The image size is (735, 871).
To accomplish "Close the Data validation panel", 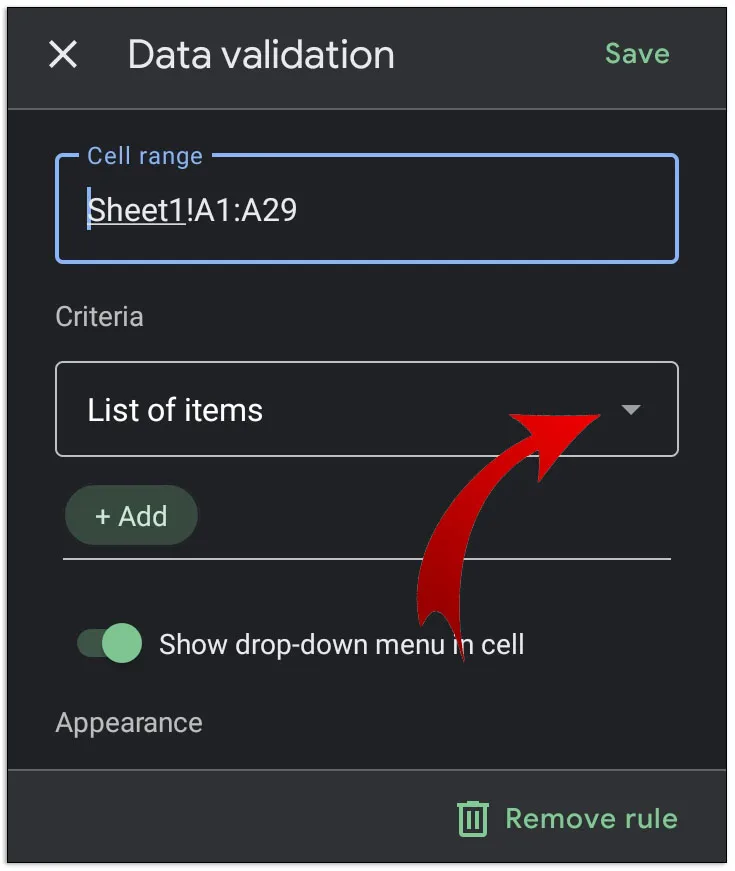I will 63,55.
